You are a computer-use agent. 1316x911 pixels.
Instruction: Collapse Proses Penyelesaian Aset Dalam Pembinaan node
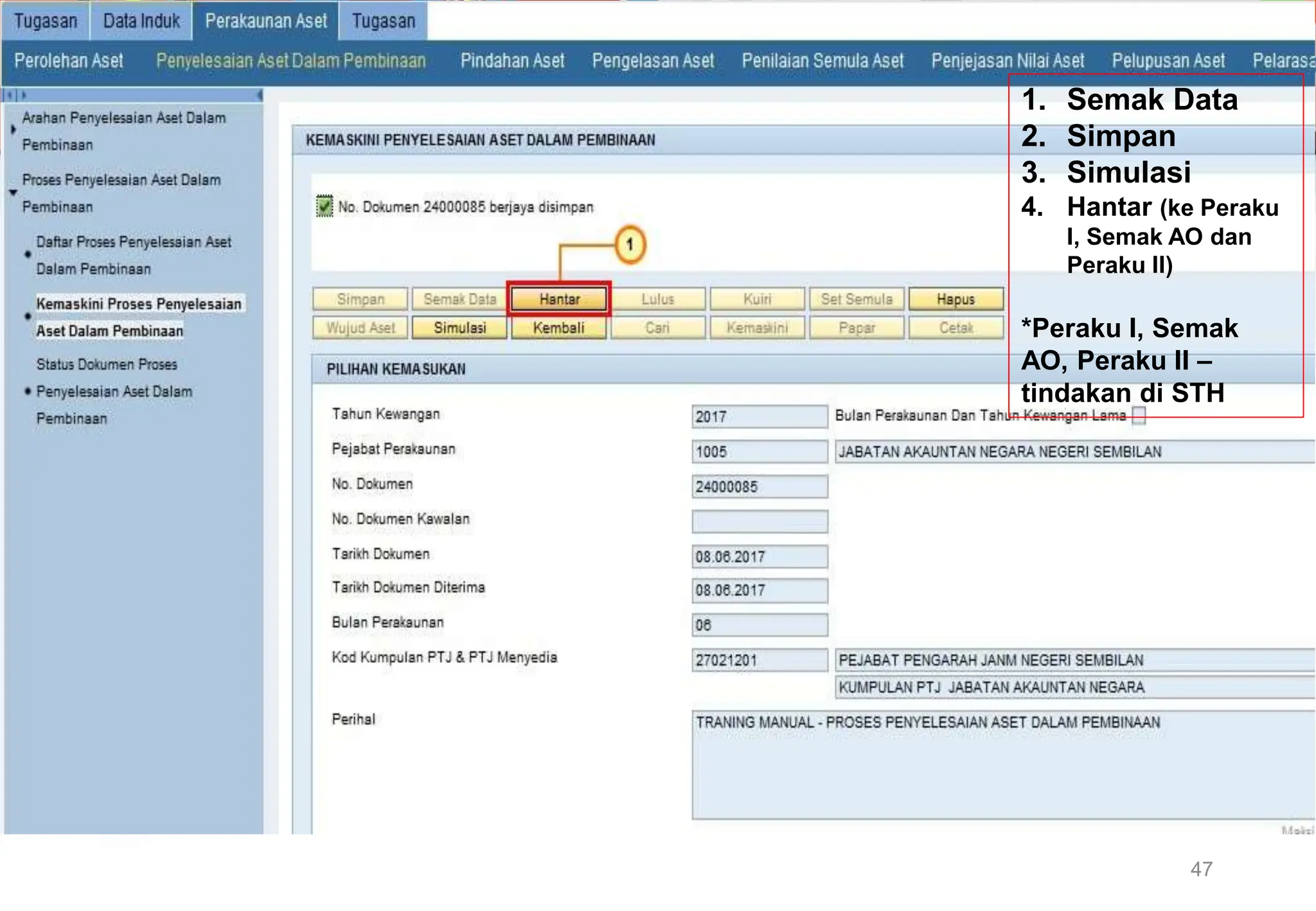[x=13, y=193]
